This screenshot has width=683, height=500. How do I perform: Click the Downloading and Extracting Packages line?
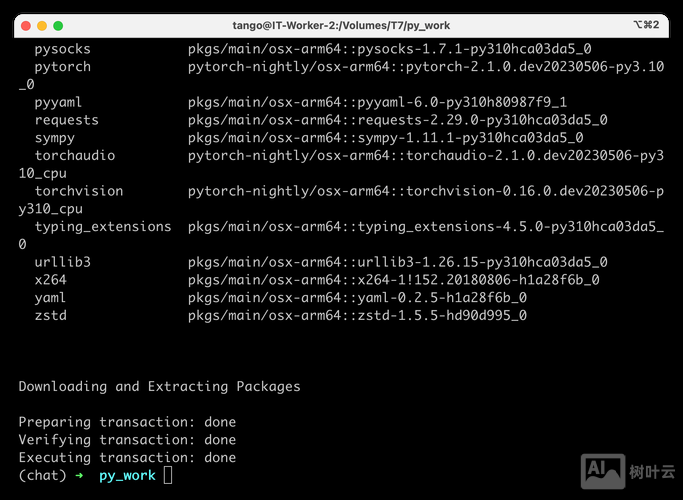[159, 386]
